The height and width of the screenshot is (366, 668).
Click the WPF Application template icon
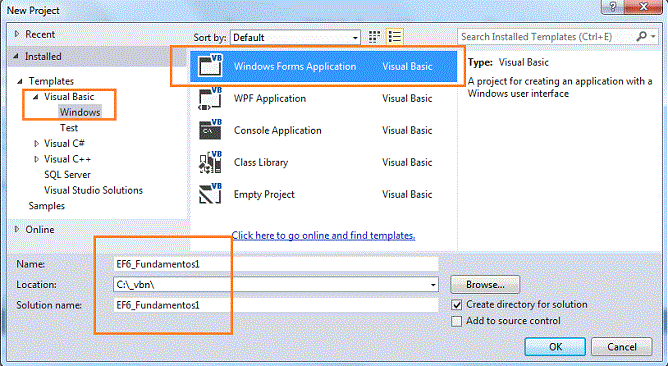(210, 98)
